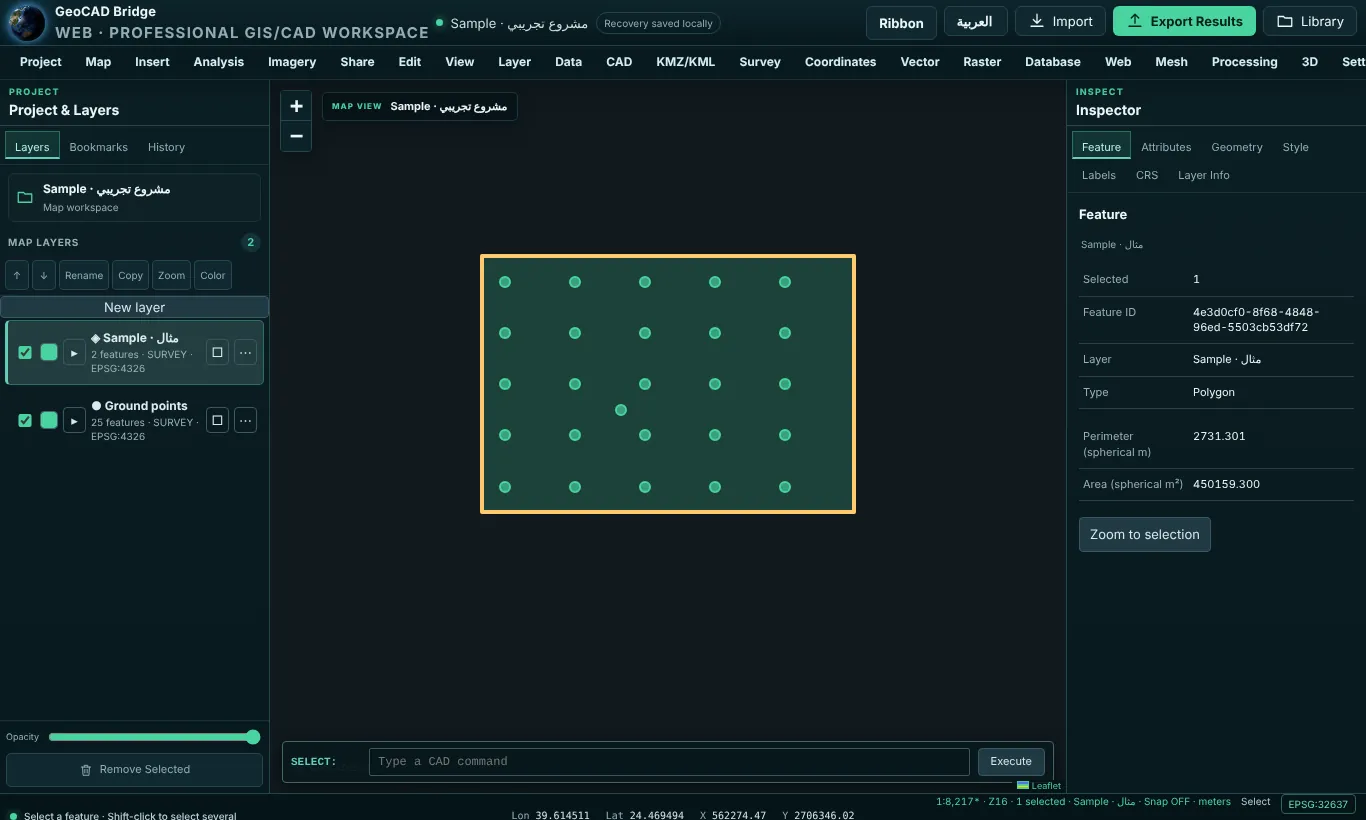Click the Rename layer button
This screenshot has width=1366, height=820.
pos(84,275)
